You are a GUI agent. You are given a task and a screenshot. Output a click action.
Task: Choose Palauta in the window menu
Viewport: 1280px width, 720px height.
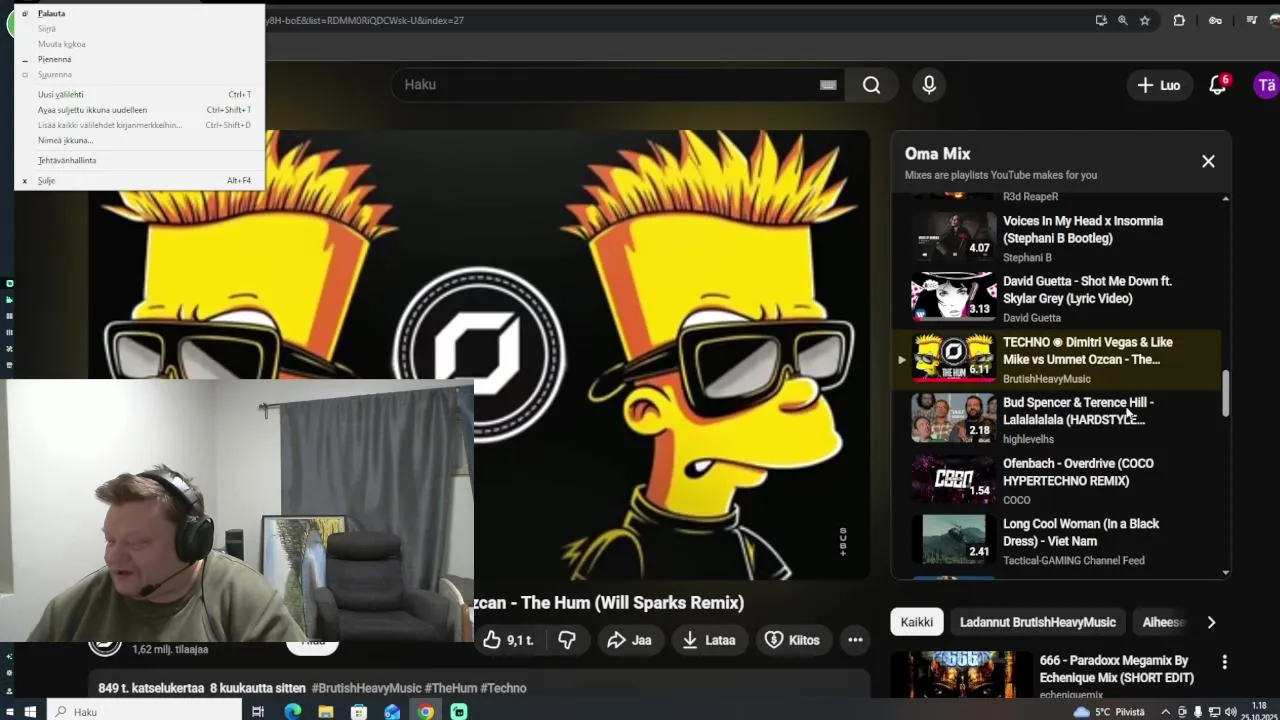coord(139,13)
